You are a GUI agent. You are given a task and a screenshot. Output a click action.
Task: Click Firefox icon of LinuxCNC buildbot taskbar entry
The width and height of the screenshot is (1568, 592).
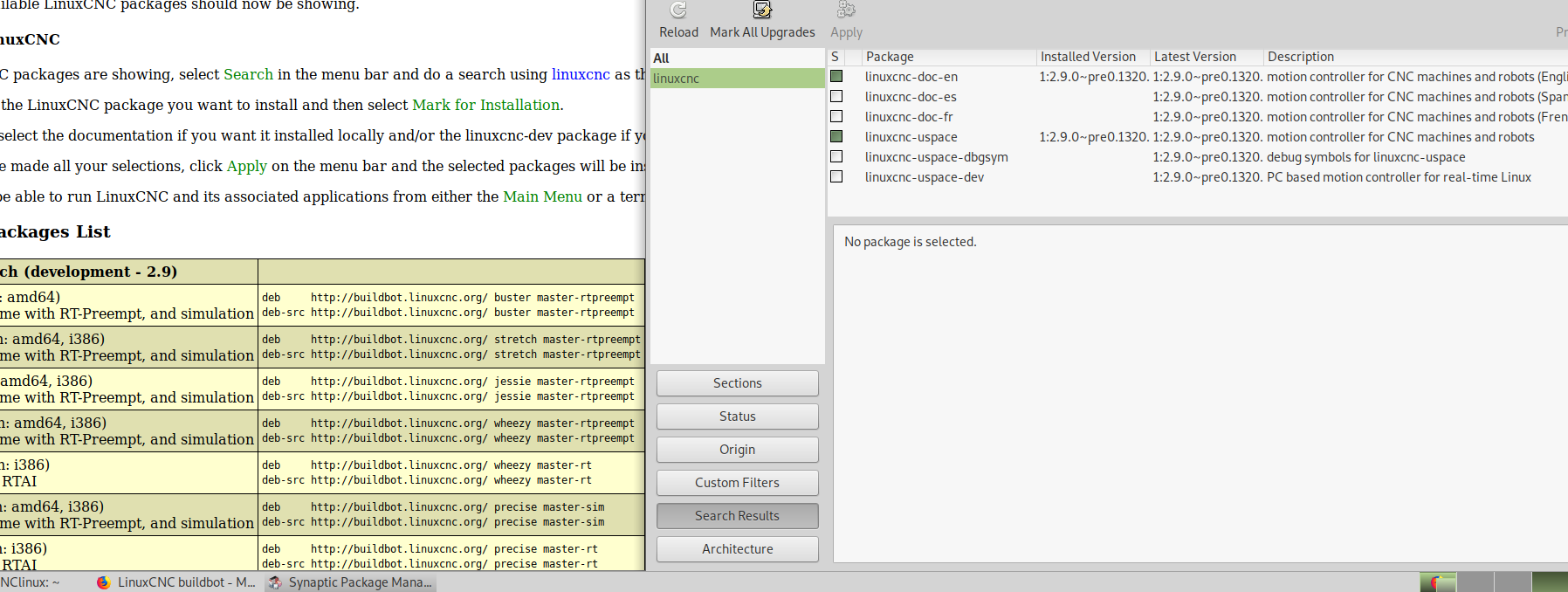[104, 582]
